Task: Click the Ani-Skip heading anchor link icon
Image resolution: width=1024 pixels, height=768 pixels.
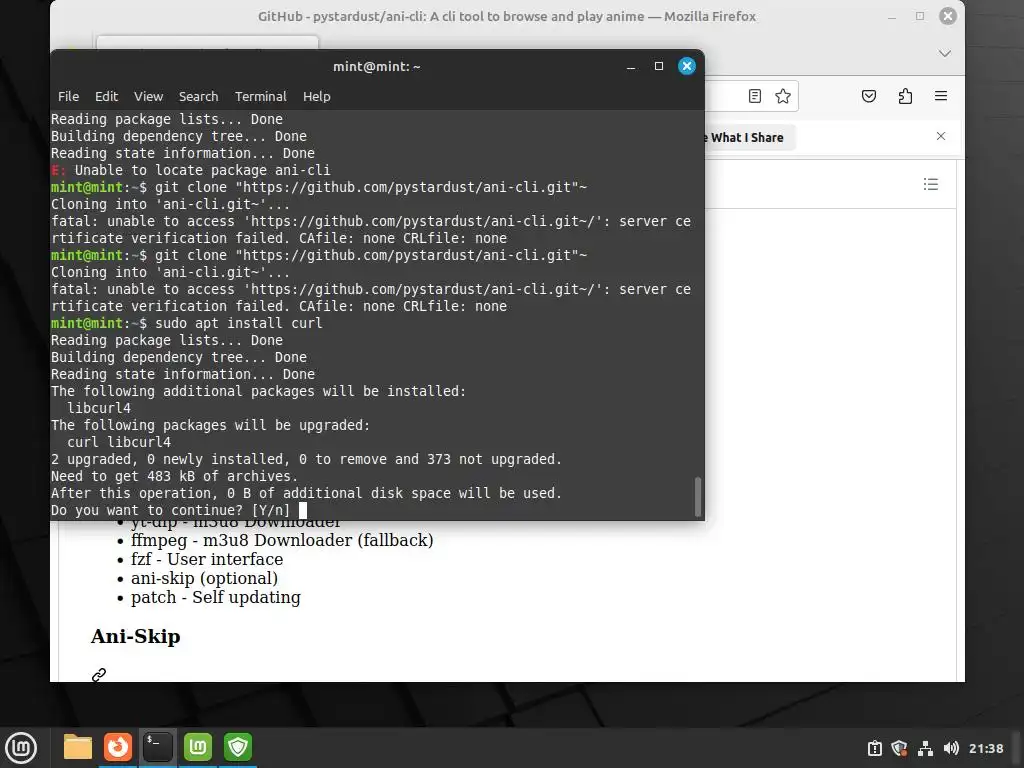Action: pyautogui.click(x=99, y=675)
